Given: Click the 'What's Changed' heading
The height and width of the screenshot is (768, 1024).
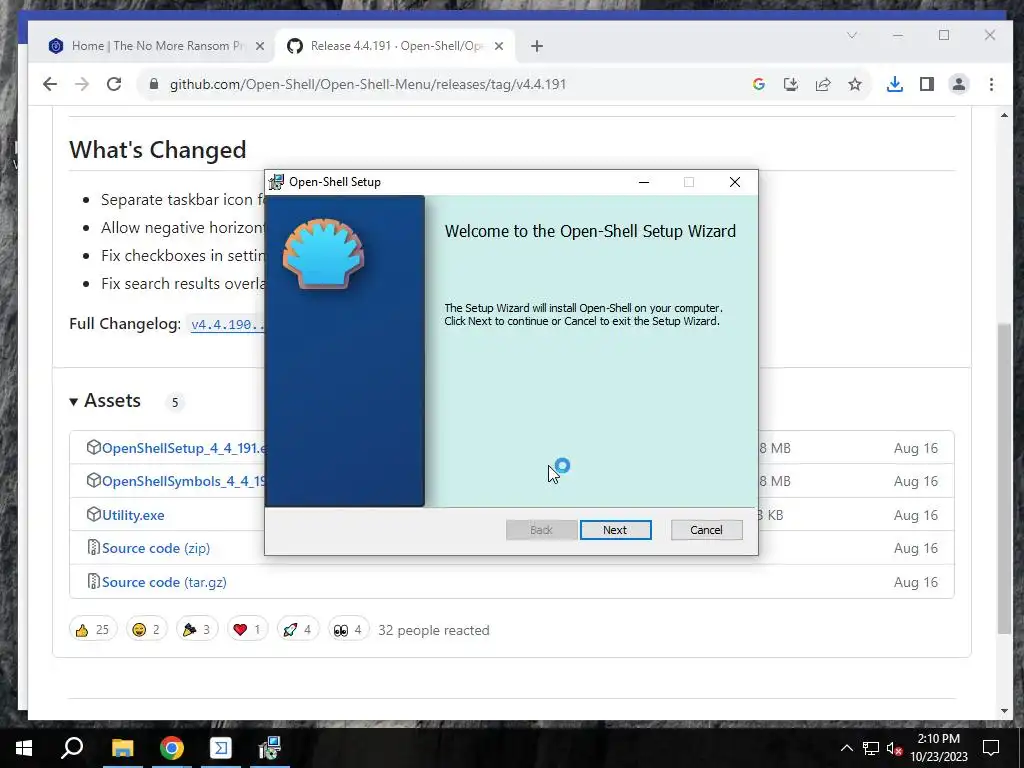Looking at the screenshot, I should point(158,150).
